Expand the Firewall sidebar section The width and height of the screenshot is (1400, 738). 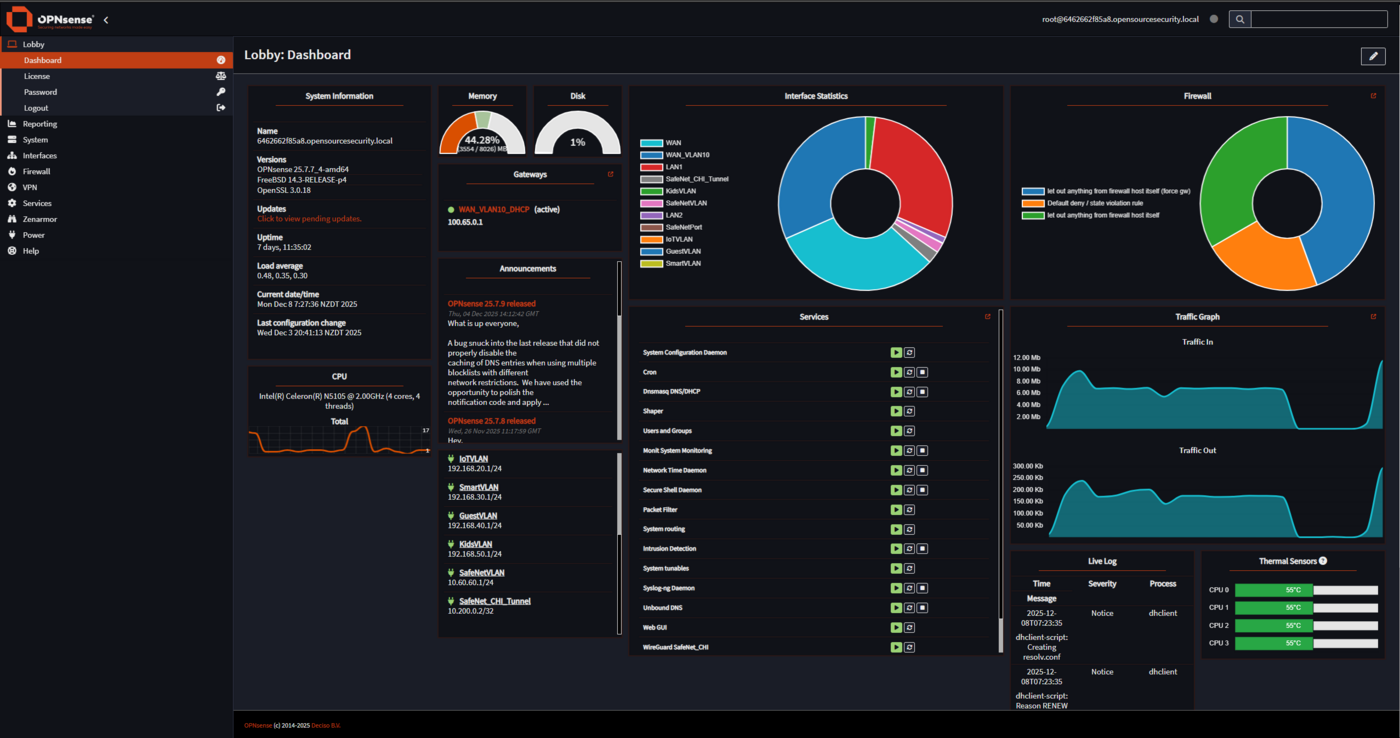tap(38, 171)
